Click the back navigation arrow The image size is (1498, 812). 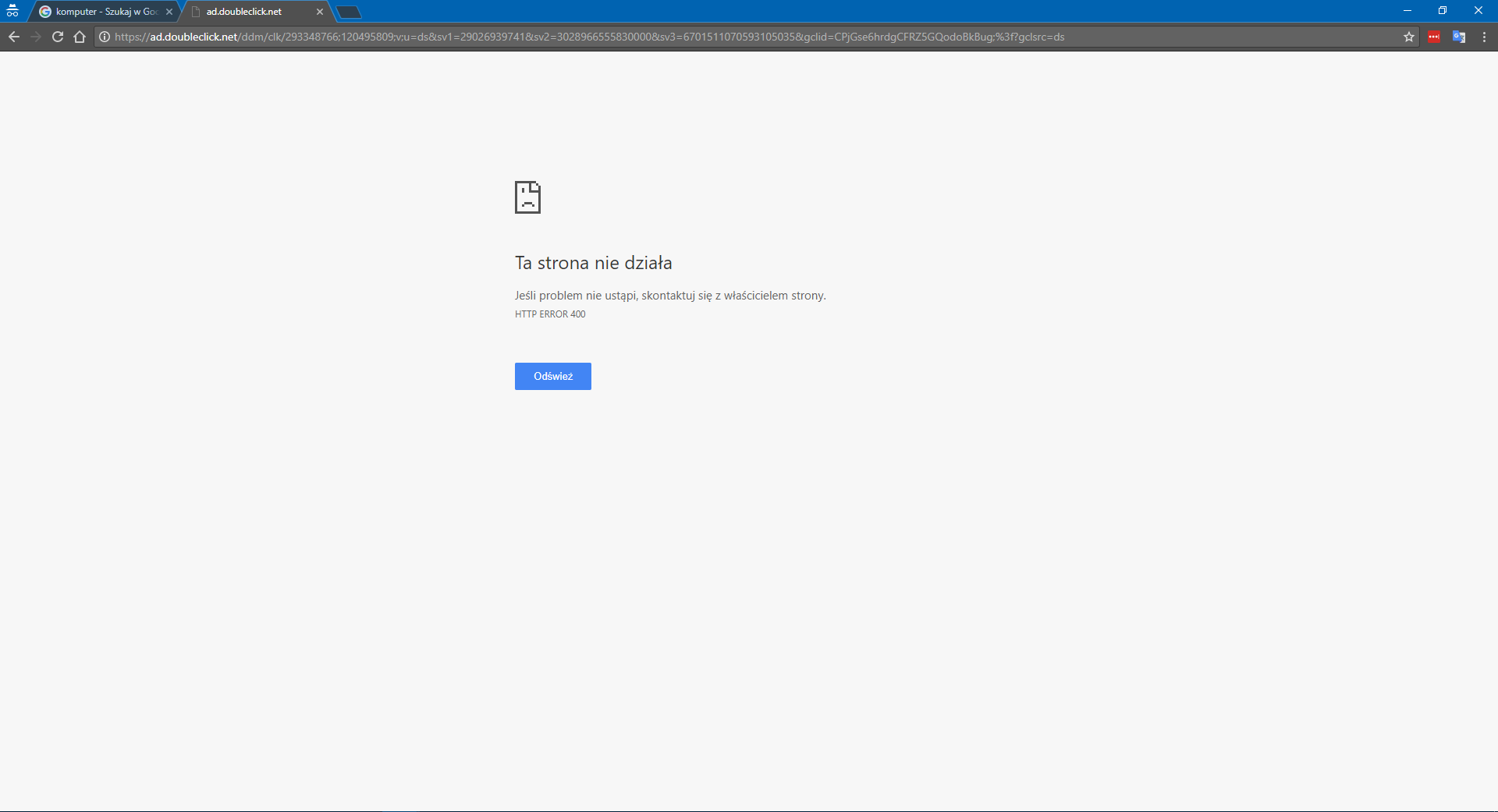pyautogui.click(x=14, y=37)
